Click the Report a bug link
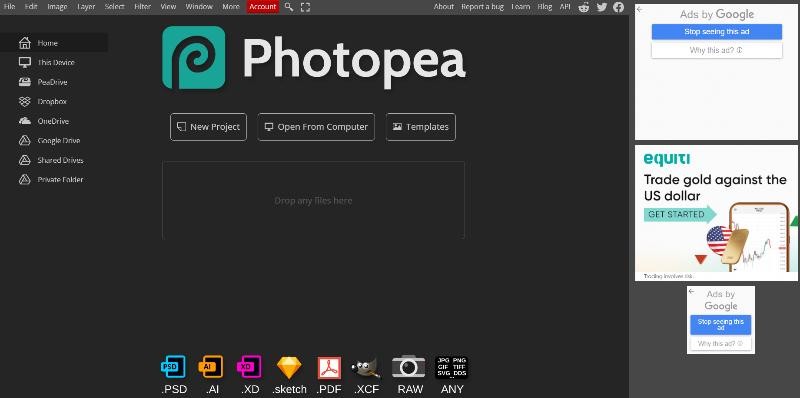Viewport: 800px width, 398px height. [483, 7]
